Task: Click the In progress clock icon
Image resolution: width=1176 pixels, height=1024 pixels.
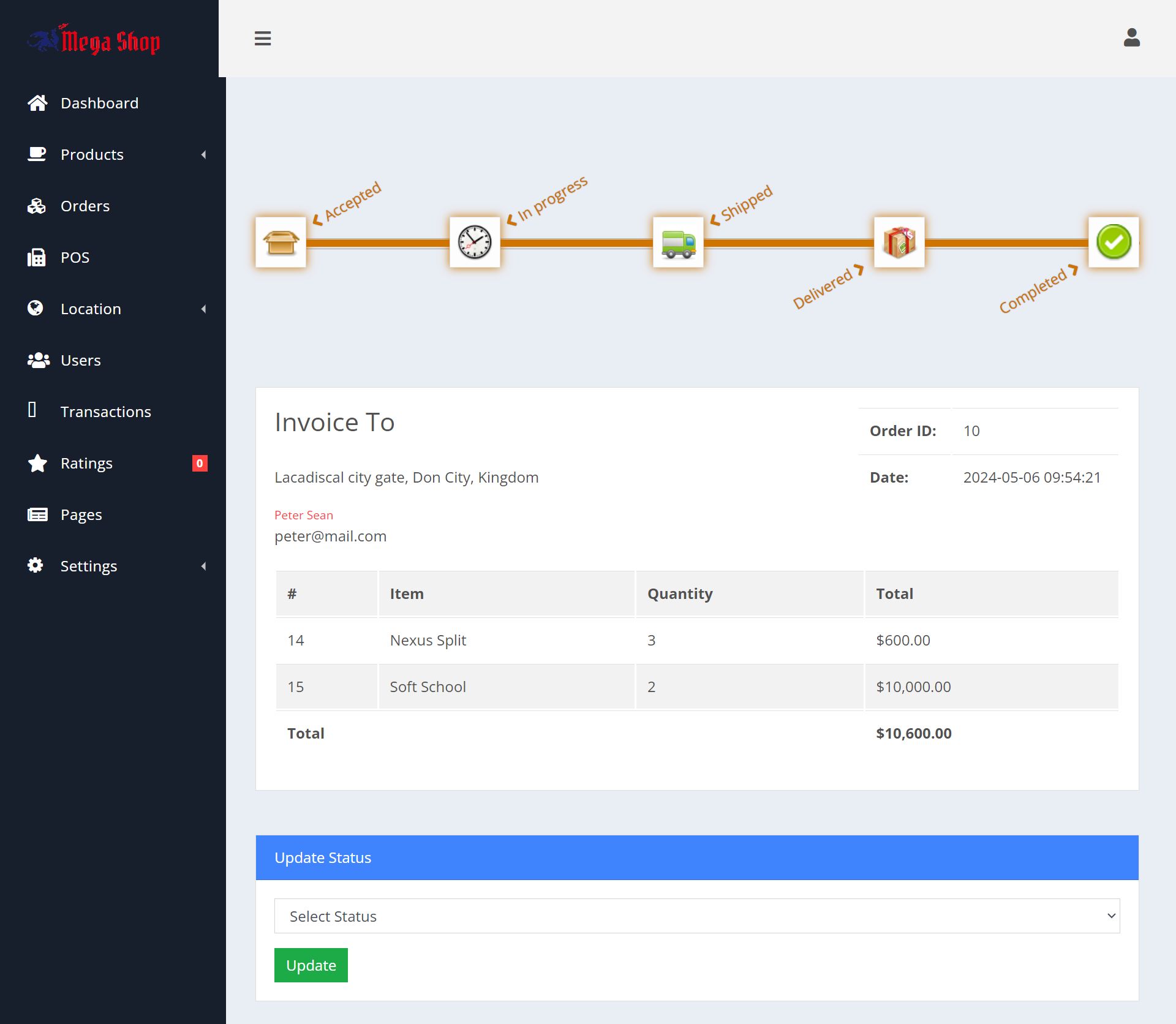Action: pyautogui.click(x=475, y=243)
